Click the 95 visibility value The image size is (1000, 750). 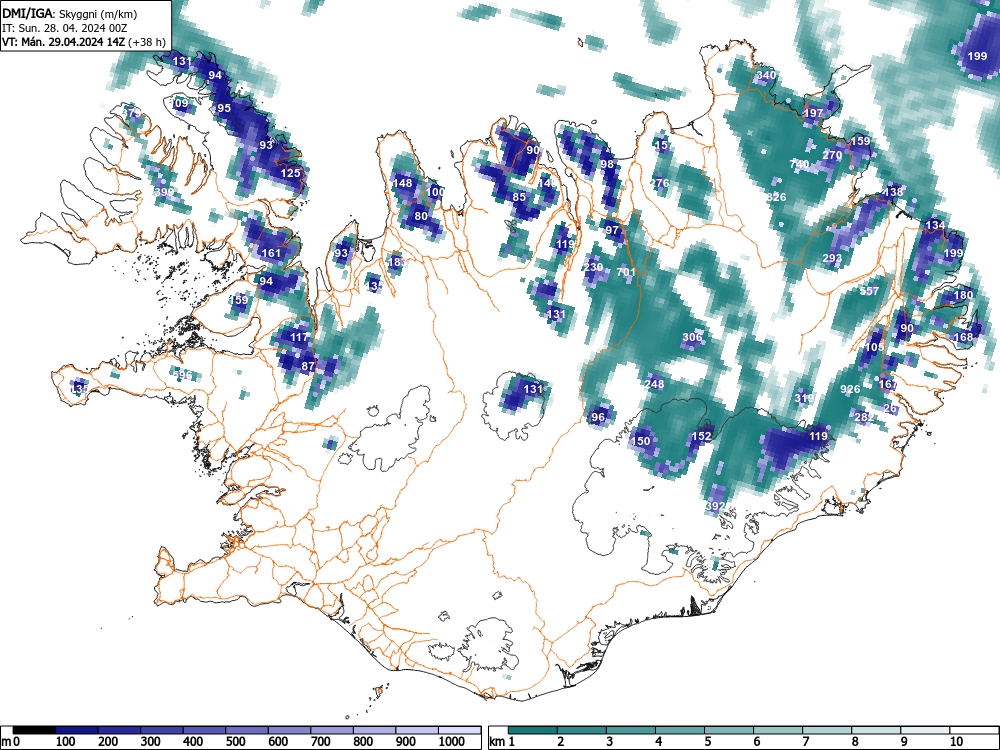[224, 108]
